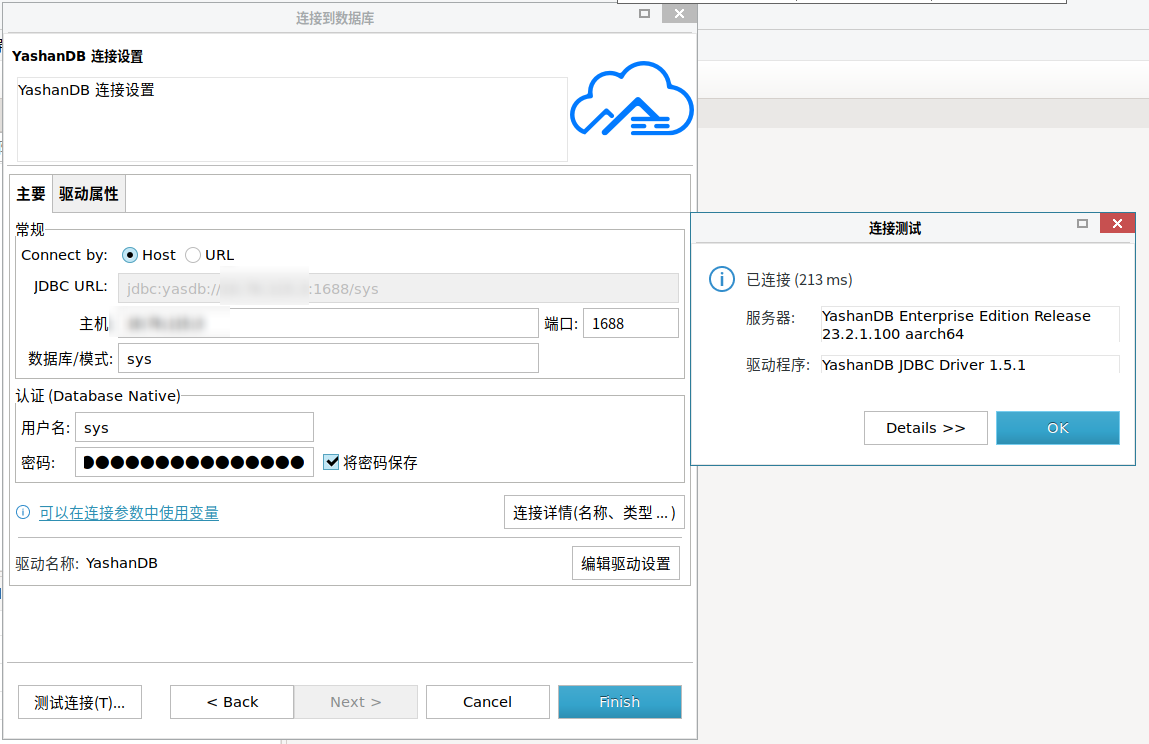Click the YashanDB 连接设置 description box
Viewport: 1149px width, 744px height.
pos(292,119)
